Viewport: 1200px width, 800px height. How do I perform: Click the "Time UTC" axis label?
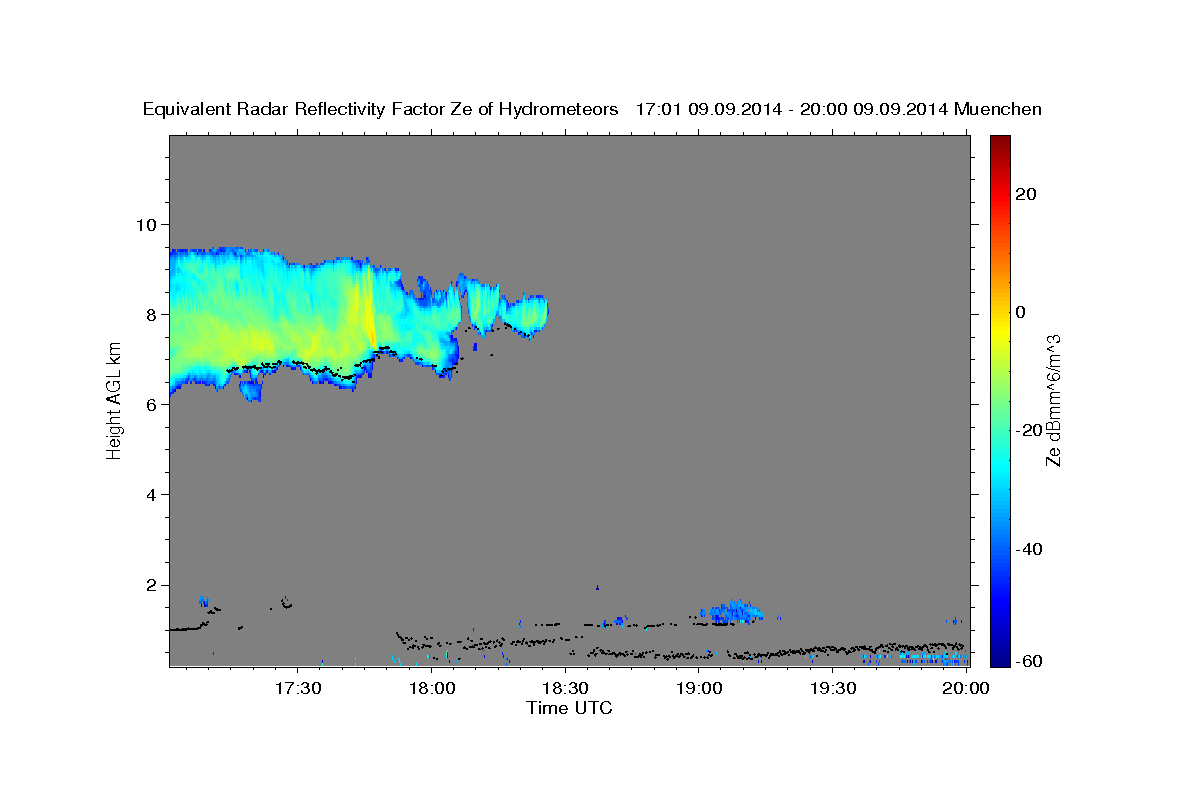coord(569,708)
